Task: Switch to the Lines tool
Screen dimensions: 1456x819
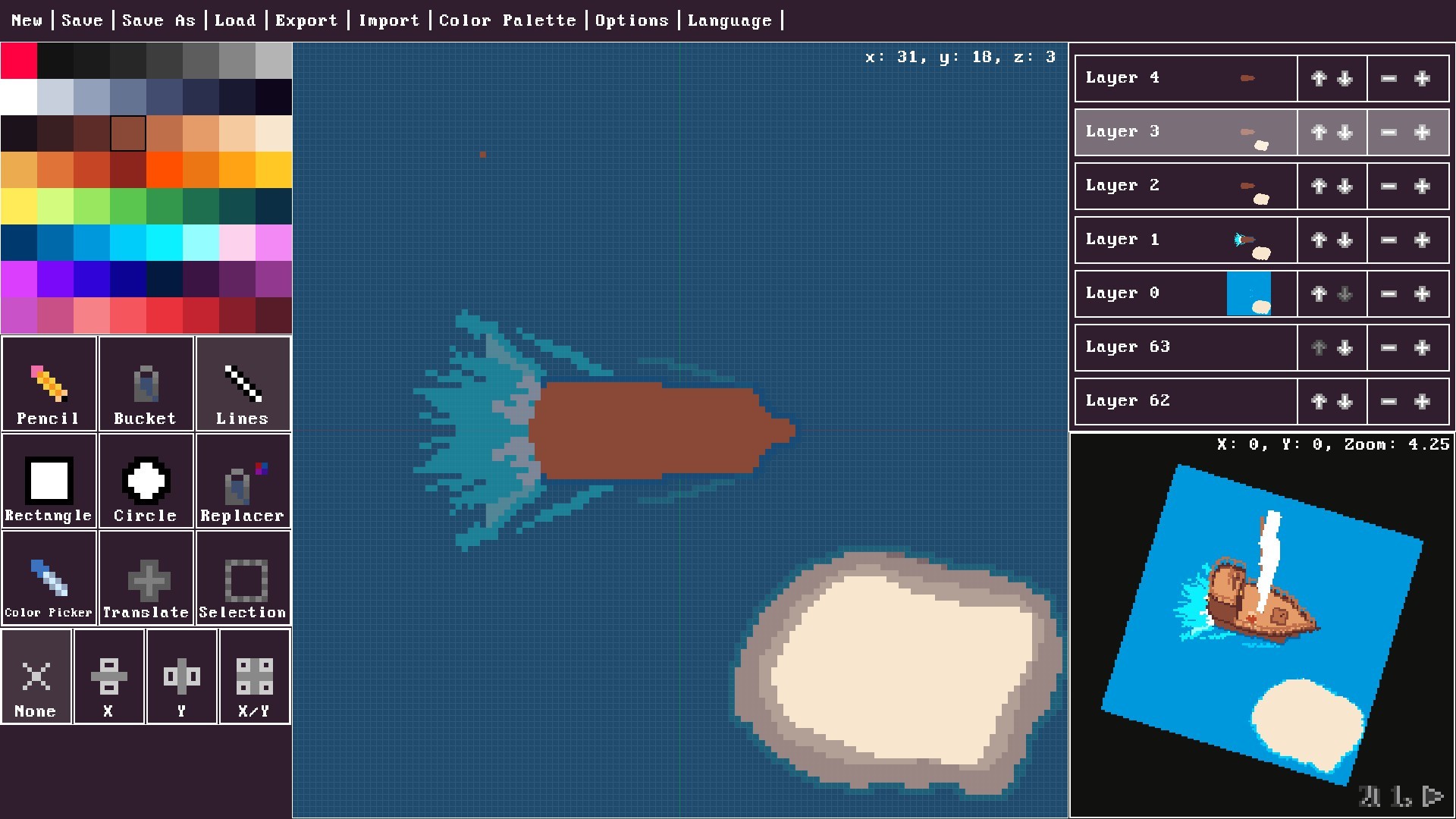Action: (x=242, y=384)
